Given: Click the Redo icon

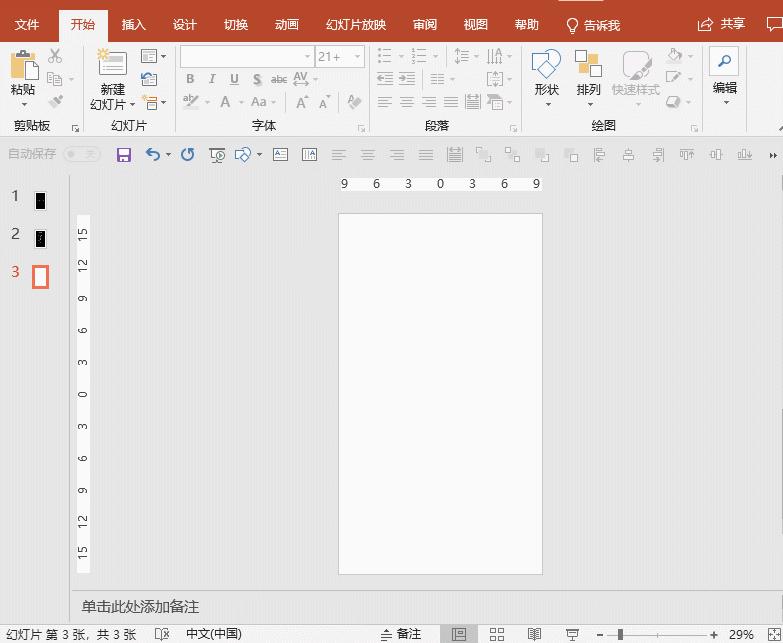Looking at the screenshot, I should pyautogui.click(x=187, y=155).
